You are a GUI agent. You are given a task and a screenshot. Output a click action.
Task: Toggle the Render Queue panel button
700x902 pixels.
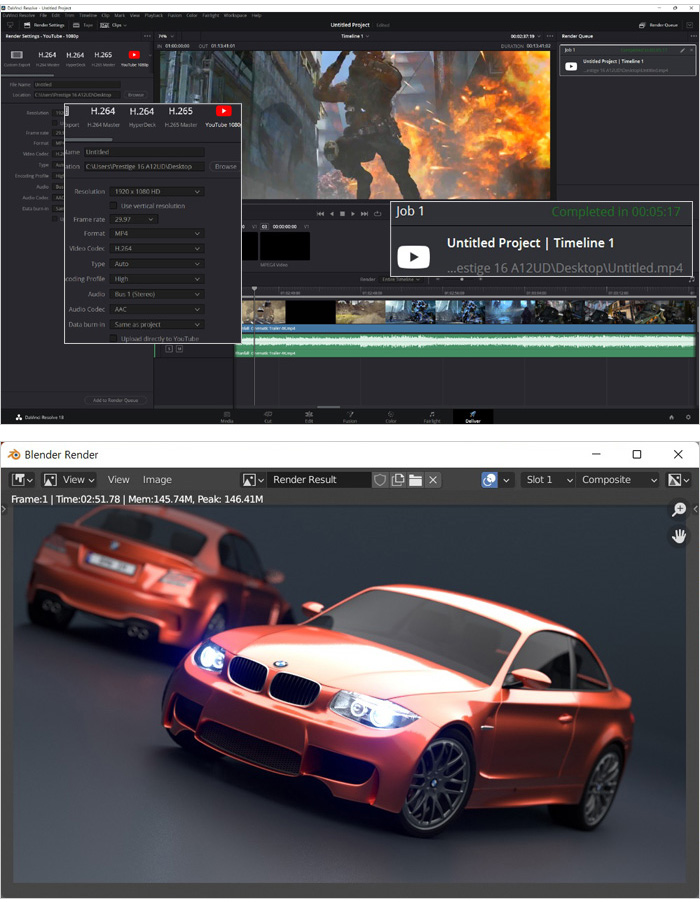[x=659, y=25]
